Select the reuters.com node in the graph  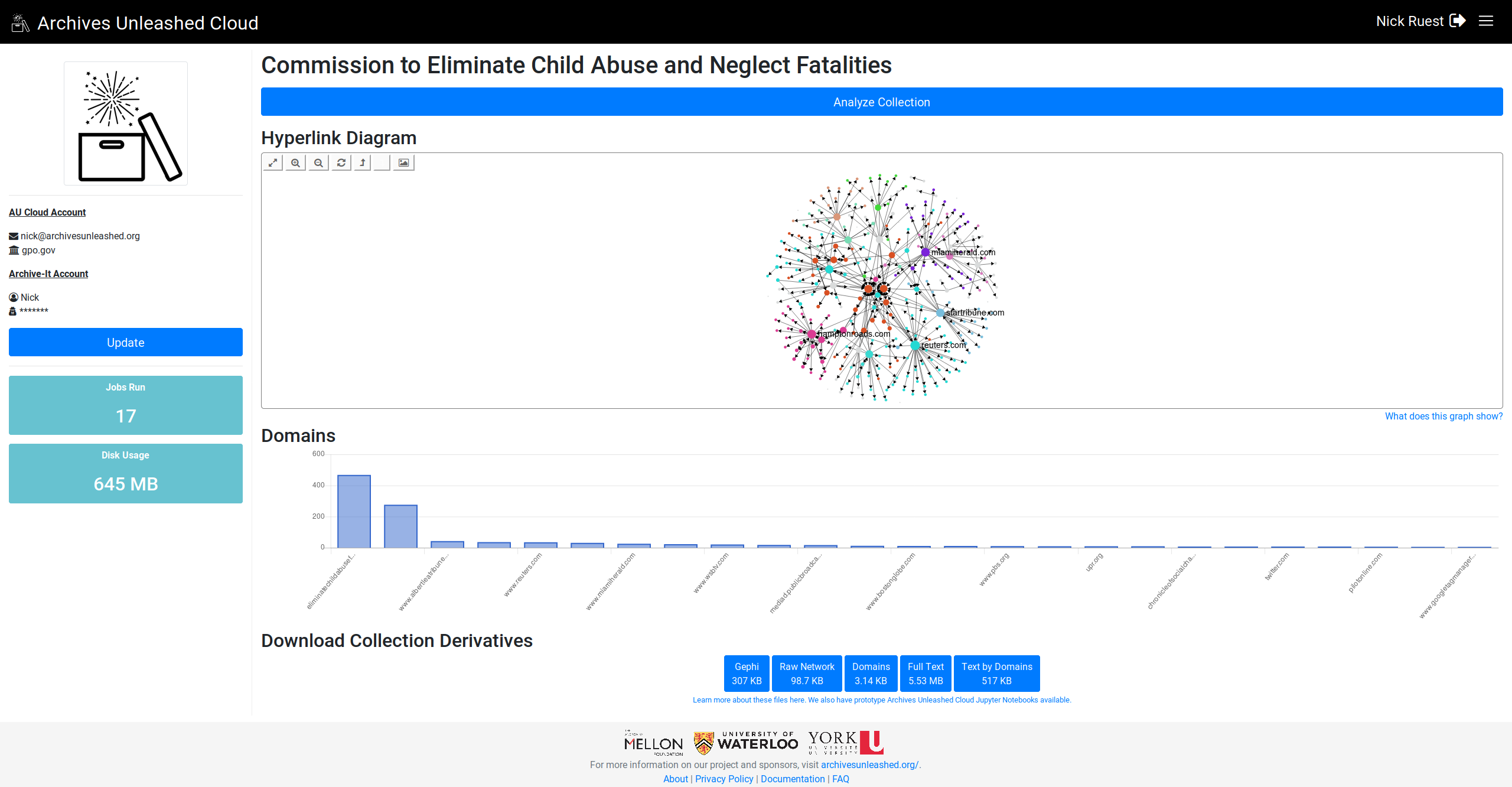point(915,345)
